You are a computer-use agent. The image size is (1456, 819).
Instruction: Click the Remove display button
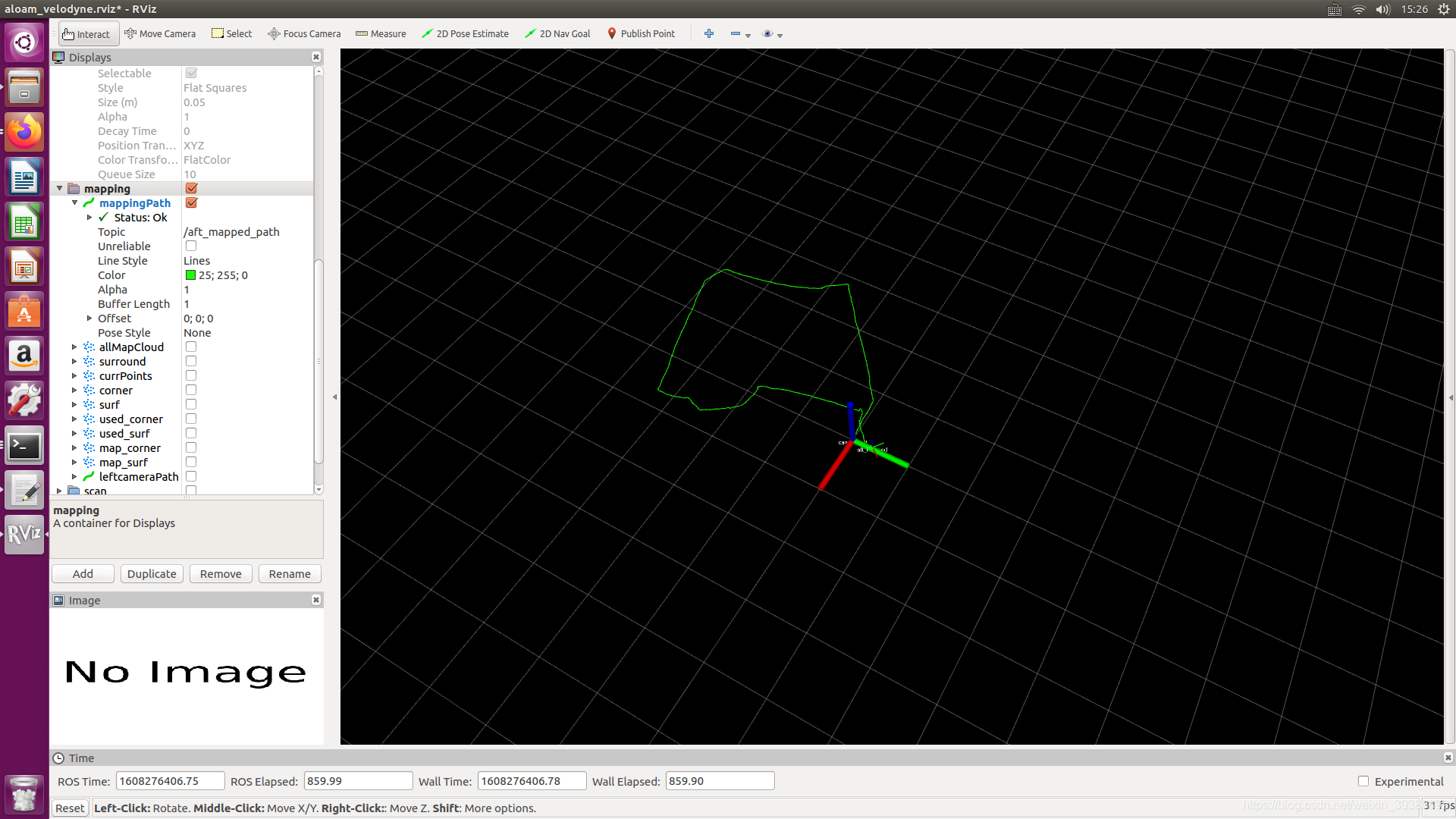point(221,574)
